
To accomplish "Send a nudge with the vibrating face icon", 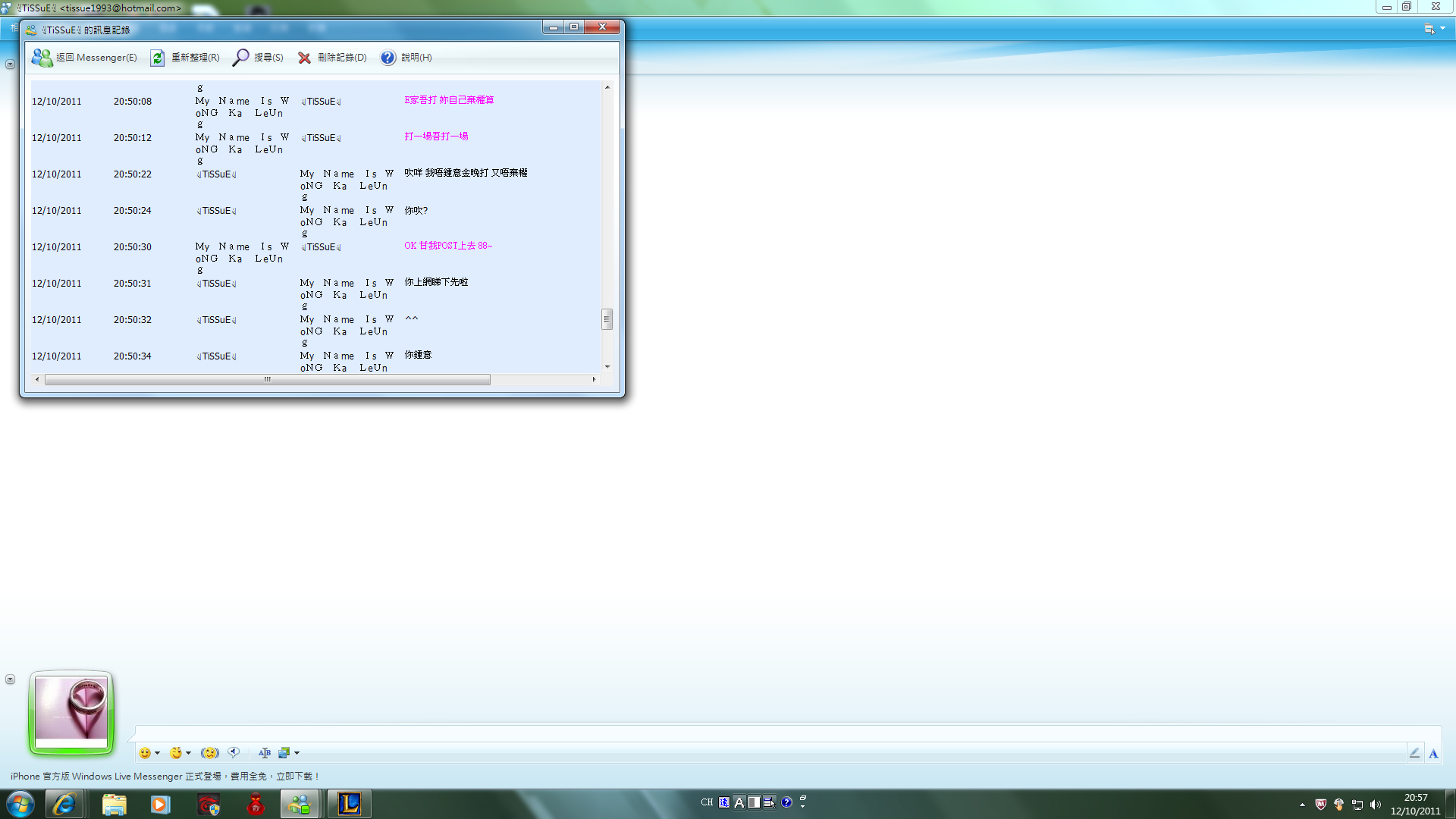I will pos(209,753).
